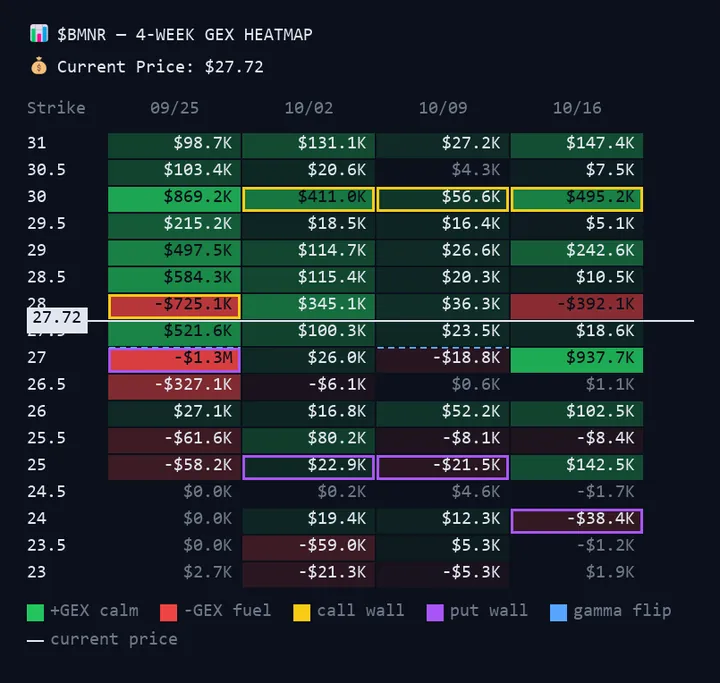Click the current price legend label
Image resolution: width=720 pixels, height=683 pixels.
click(114, 639)
